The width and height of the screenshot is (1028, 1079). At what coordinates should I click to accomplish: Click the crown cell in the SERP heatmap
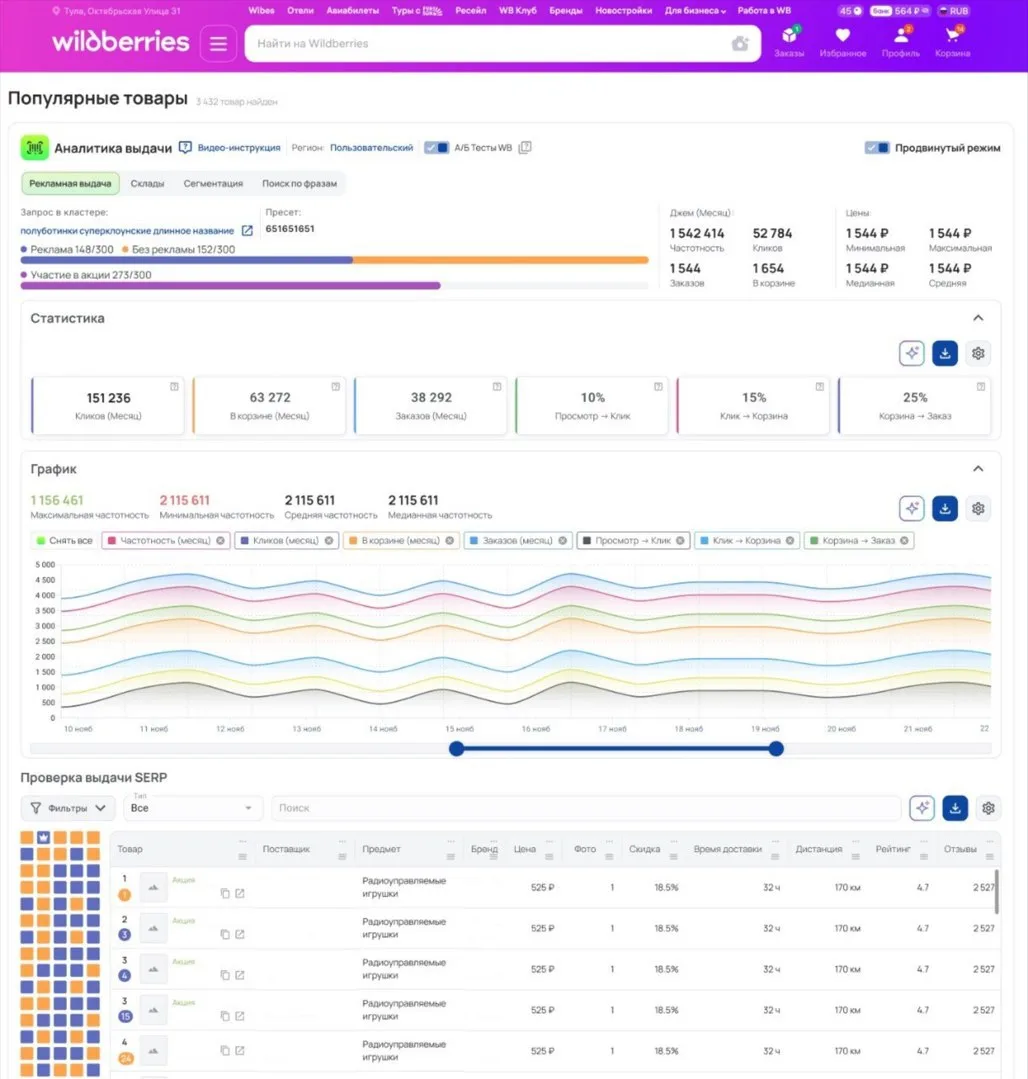(x=43, y=837)
